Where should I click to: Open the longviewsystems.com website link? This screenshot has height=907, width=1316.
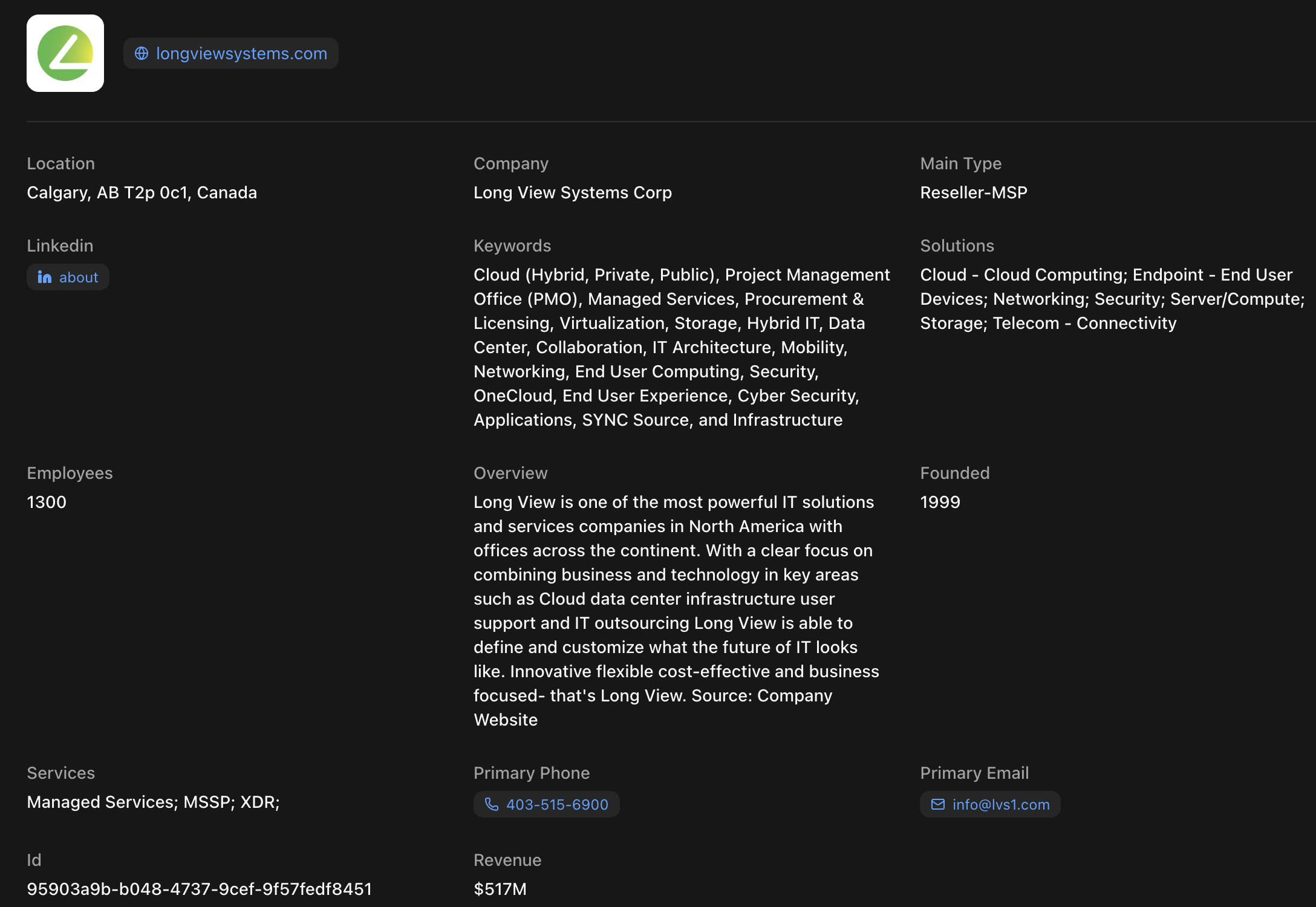click(231, 53)
